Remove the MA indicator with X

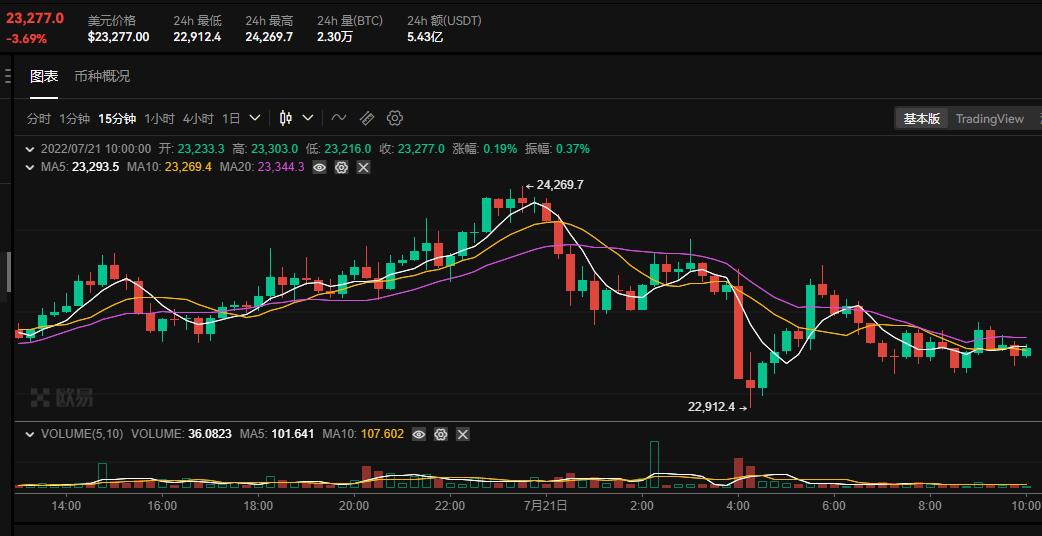pos(363,167)
